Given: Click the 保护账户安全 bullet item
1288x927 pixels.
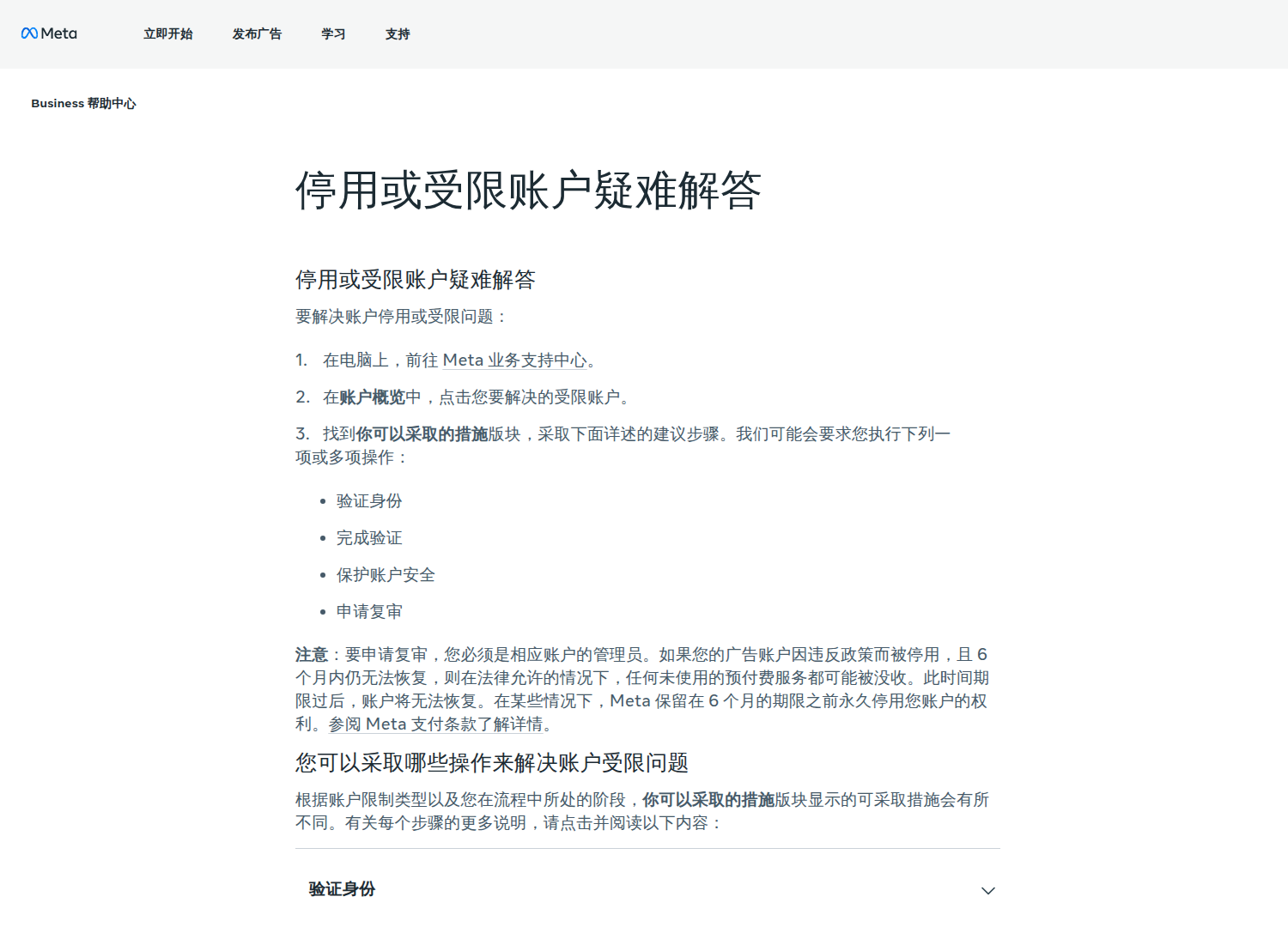Looking at the screenshot, I should point(386,575).
